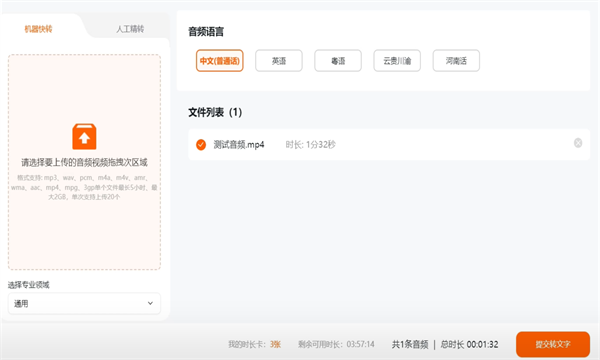
Task: Switch to the 人工精转 tab
Action: 130,29
